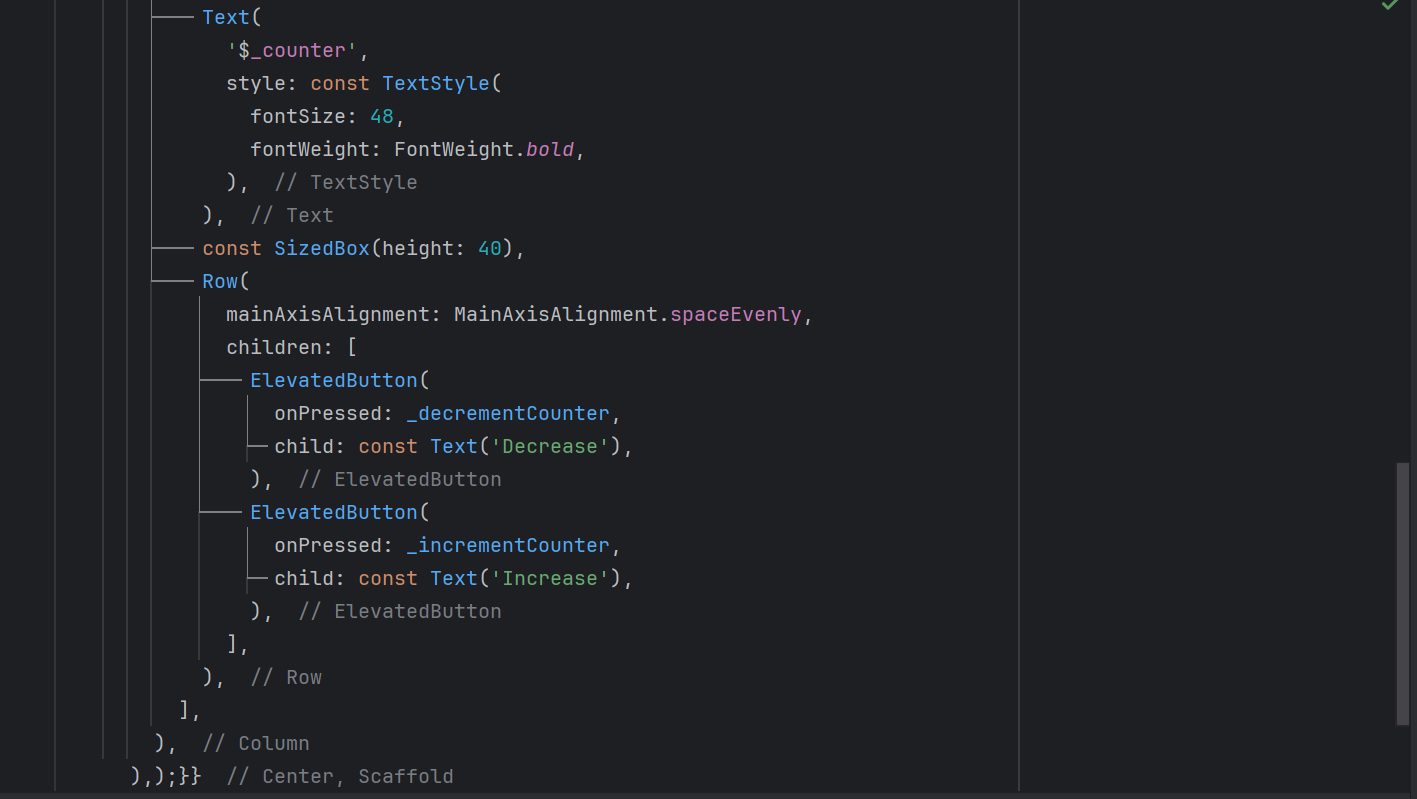Click the 'Decrease' string literal
Image resolution: width=1417 pixels, height=799 pixels.
(x=550, y=446)
